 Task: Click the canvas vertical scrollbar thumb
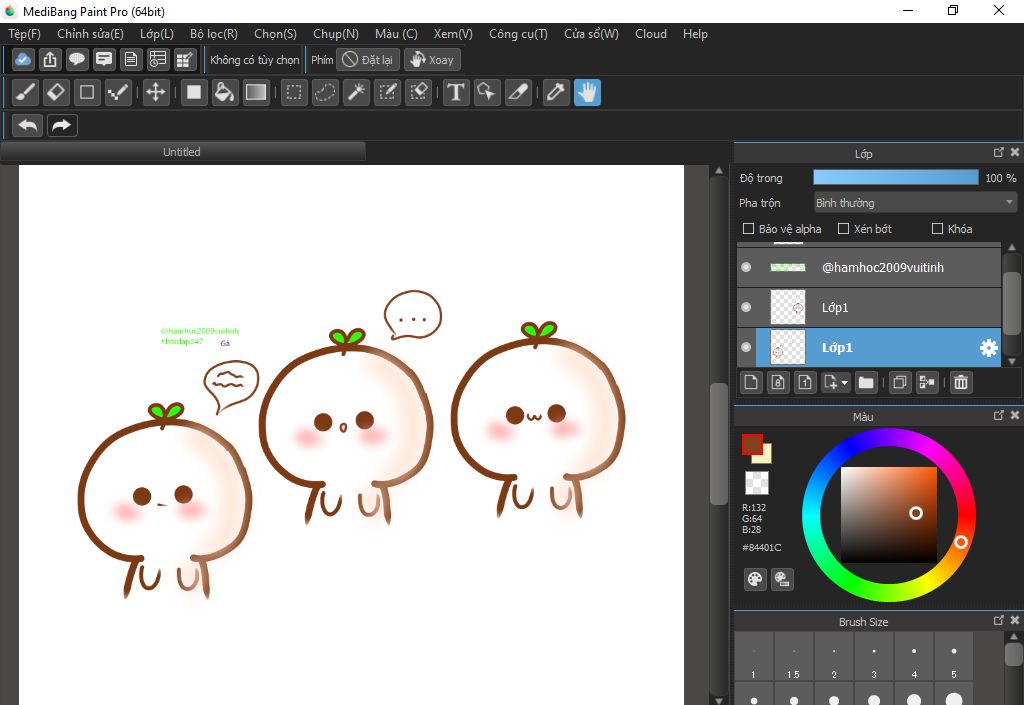click(718, 444)
